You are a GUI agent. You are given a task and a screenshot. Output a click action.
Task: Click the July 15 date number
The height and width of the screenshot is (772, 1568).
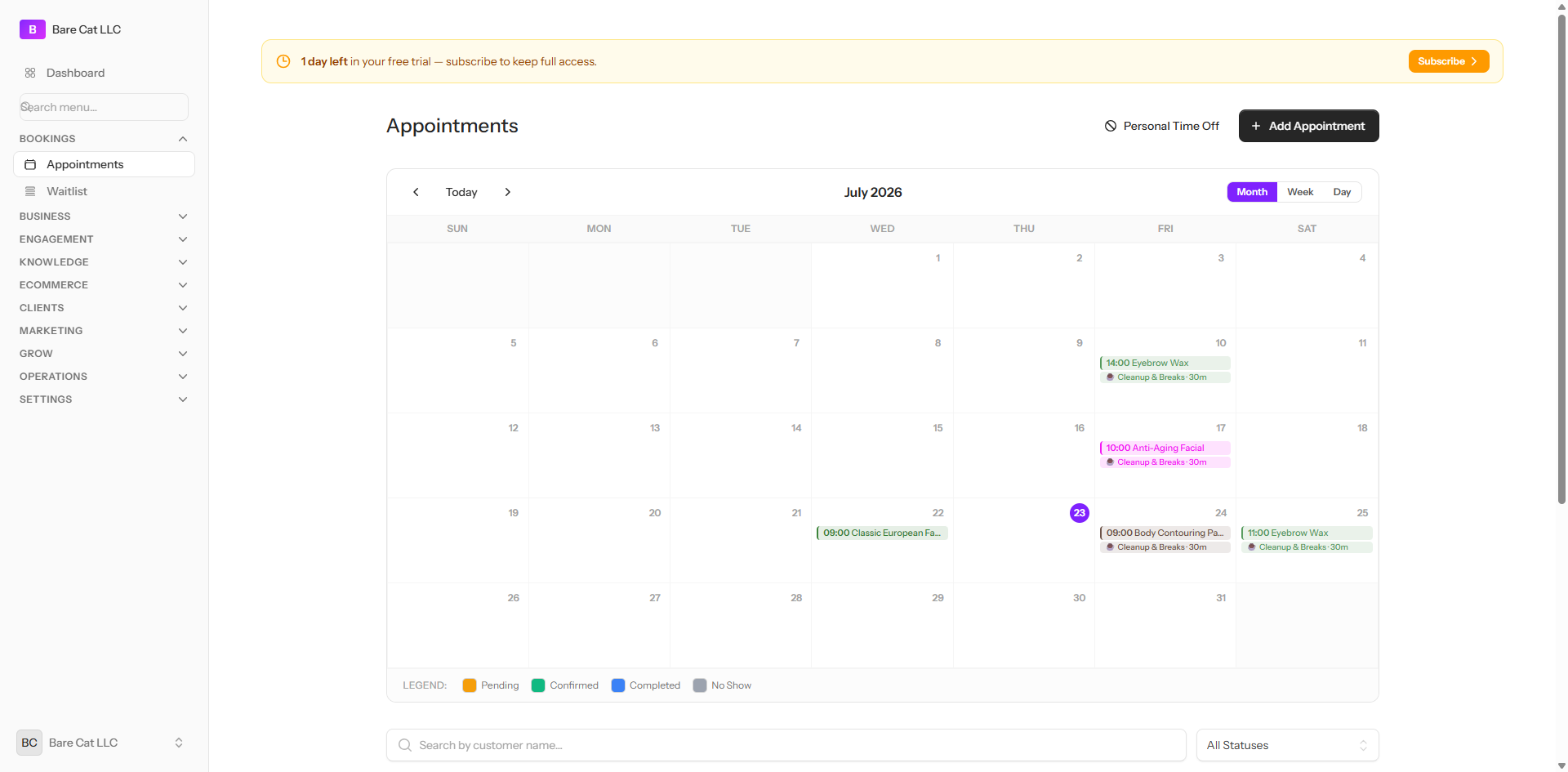[938, 428]
